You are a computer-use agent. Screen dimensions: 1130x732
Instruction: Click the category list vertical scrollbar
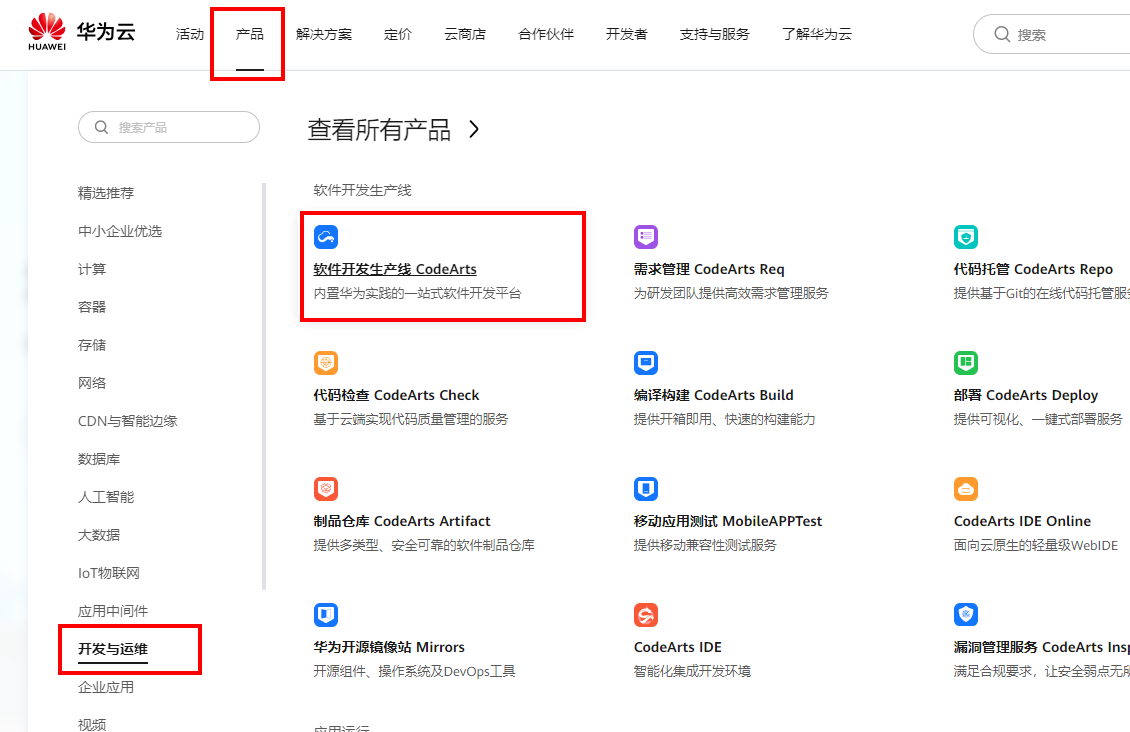(264, 386)
